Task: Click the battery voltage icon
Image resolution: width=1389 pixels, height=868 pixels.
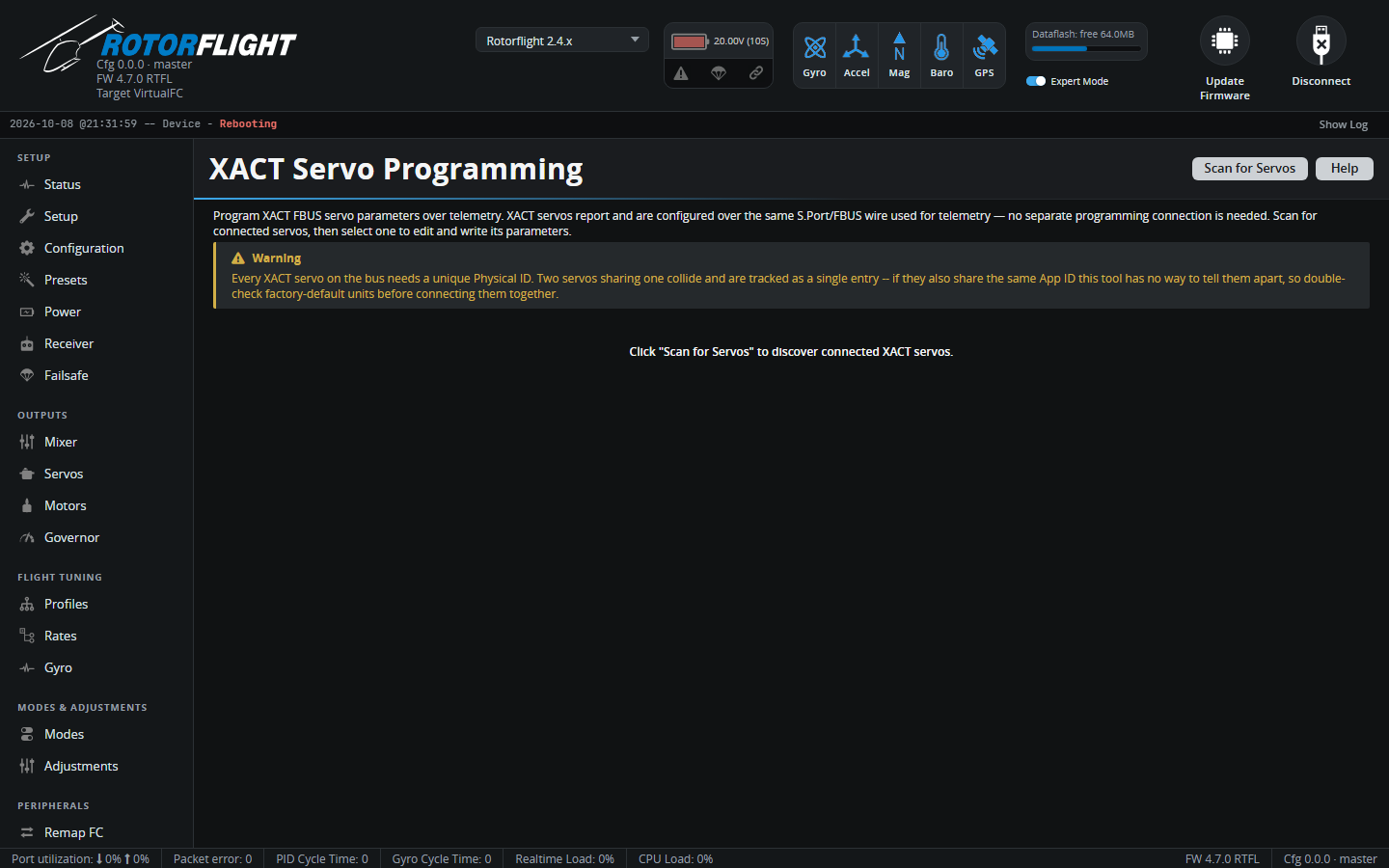Action: pyautogui.click(x=690, y=41)
